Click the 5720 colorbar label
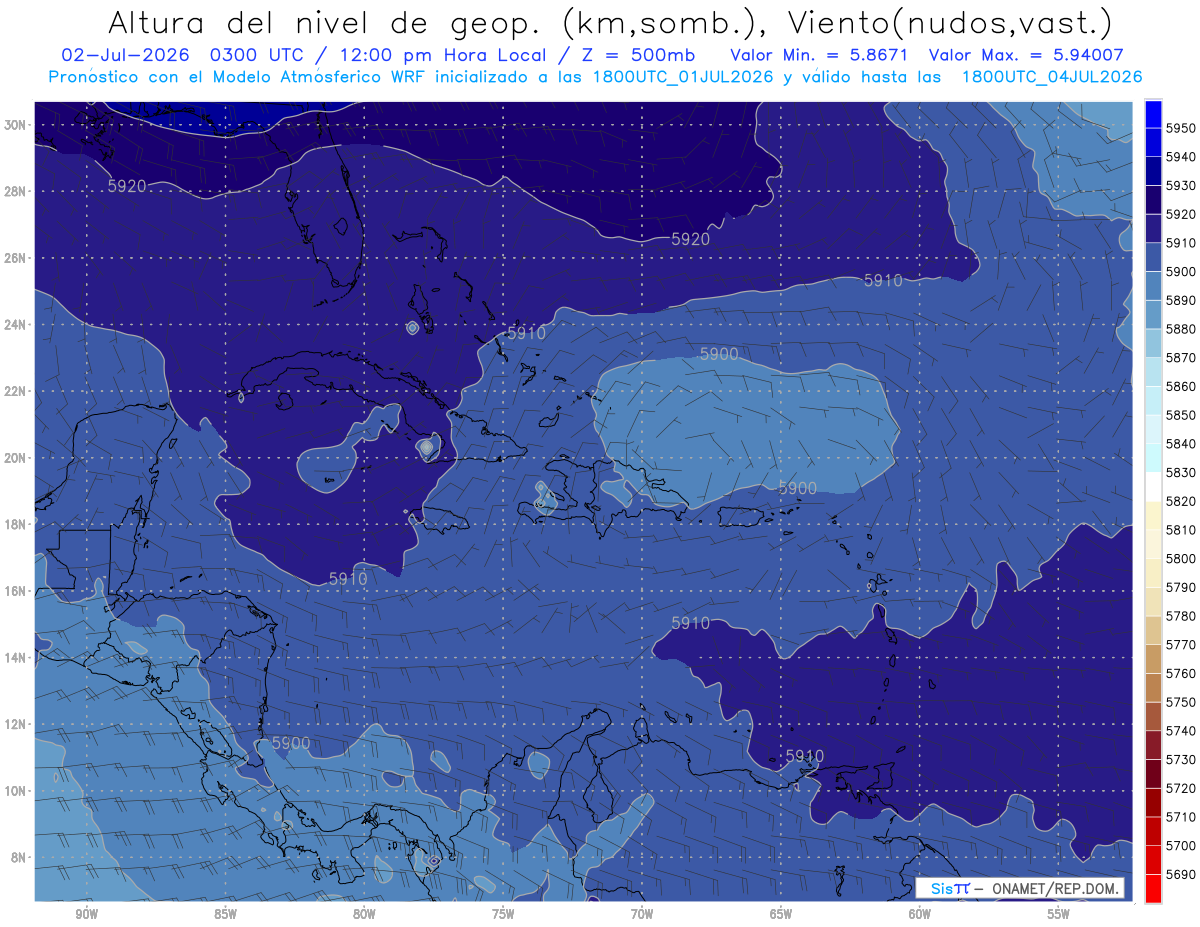 pos(1181,788)
